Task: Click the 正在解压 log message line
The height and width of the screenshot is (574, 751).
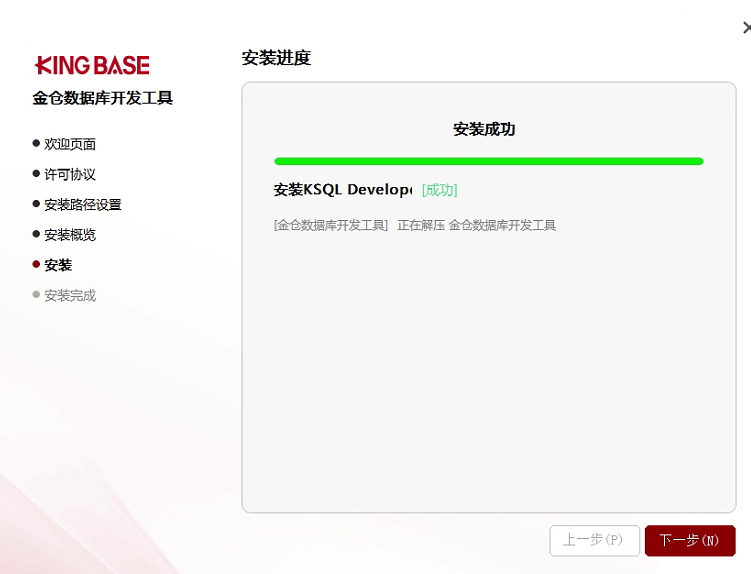Action: pyautogui.click(x=414, y=225)
